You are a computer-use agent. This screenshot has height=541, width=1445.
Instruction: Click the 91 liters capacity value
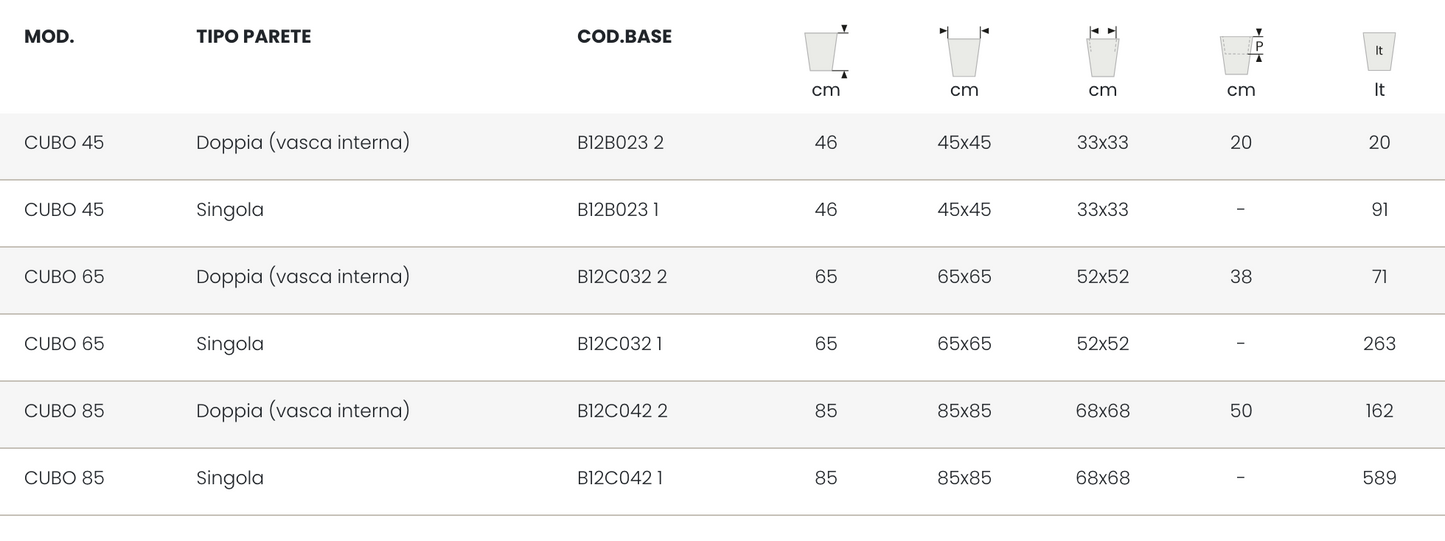click(x=1379, y=210)
